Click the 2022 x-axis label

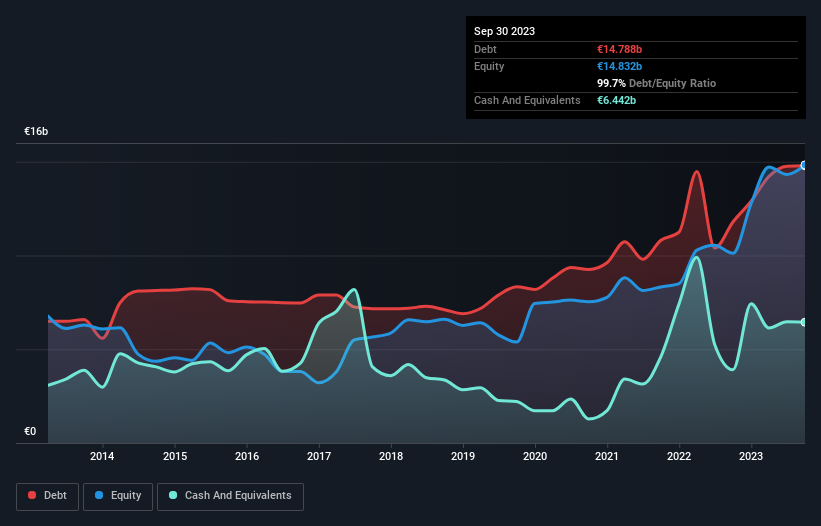pyautogui.click(x=679, y=456)
